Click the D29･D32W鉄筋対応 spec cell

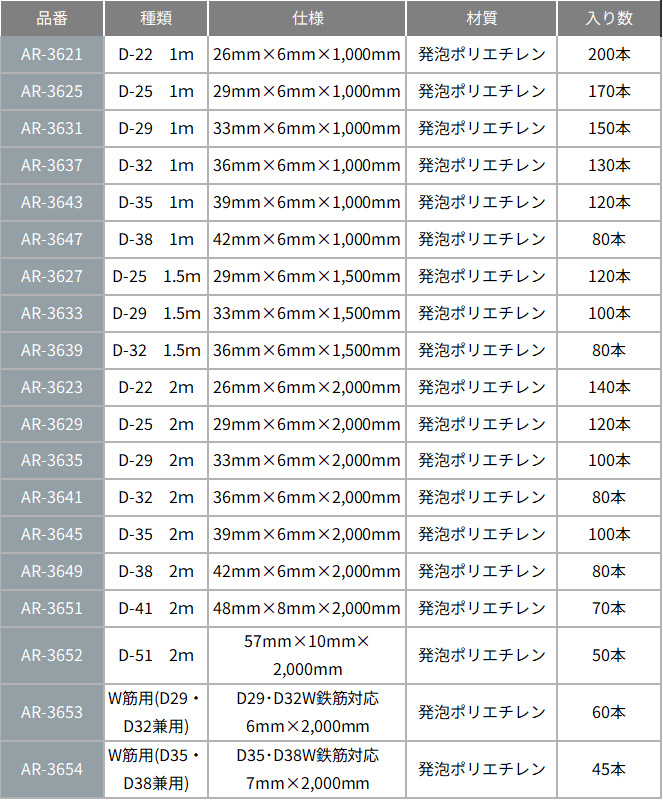pyautogui.click(x=307, y=712)
